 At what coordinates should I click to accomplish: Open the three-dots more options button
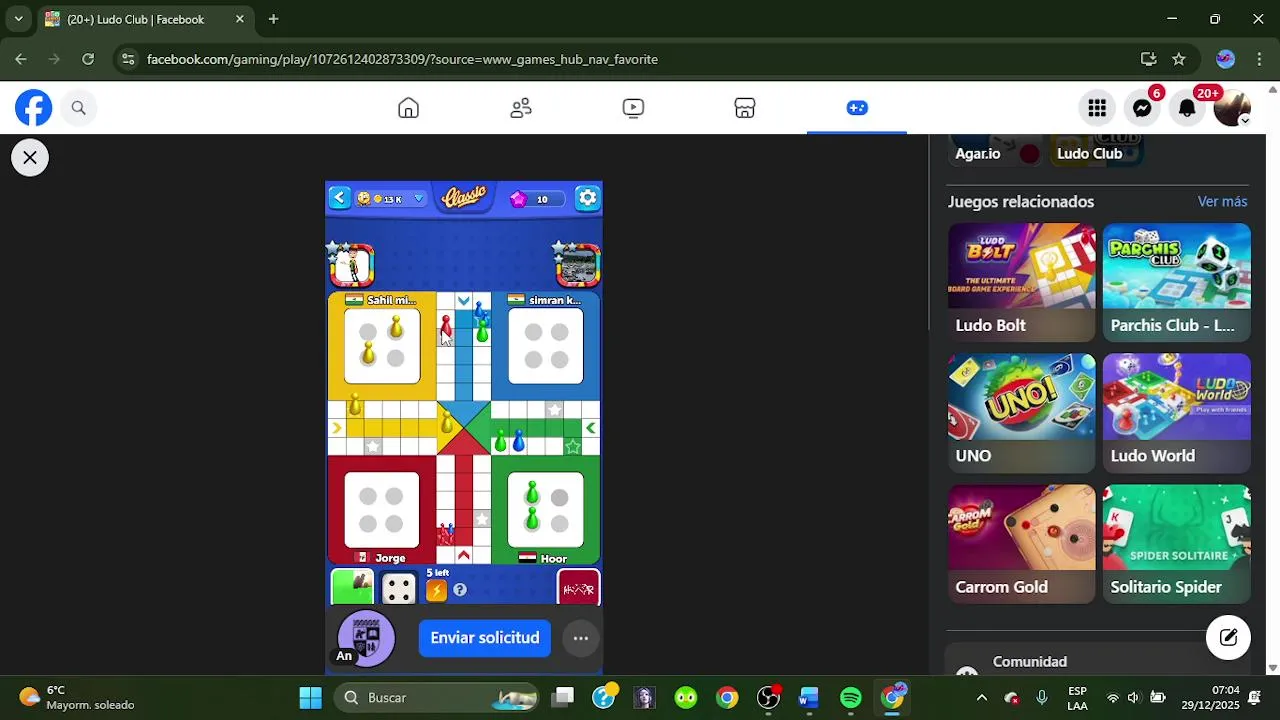point(581,638)
